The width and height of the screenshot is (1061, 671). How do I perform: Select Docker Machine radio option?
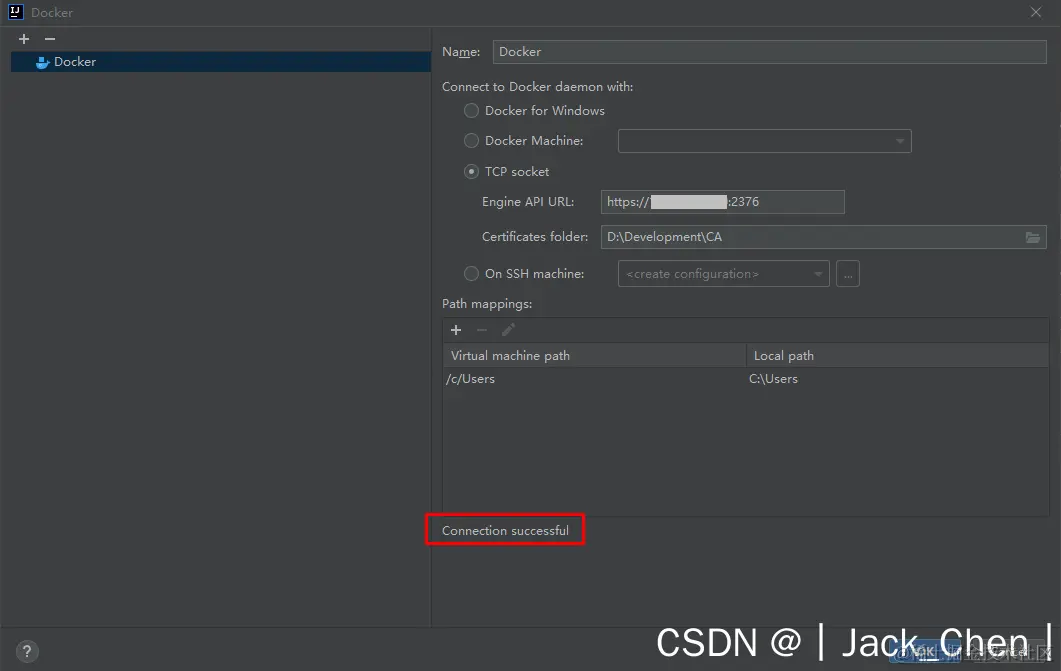click(x=471, y=141)
